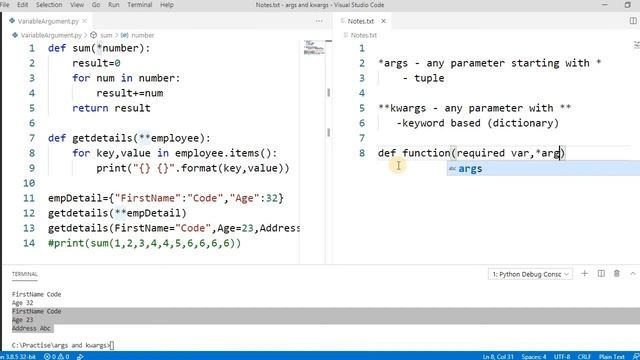
Task: Click the minimap of the Python editor
Action: tap(314, 47)
